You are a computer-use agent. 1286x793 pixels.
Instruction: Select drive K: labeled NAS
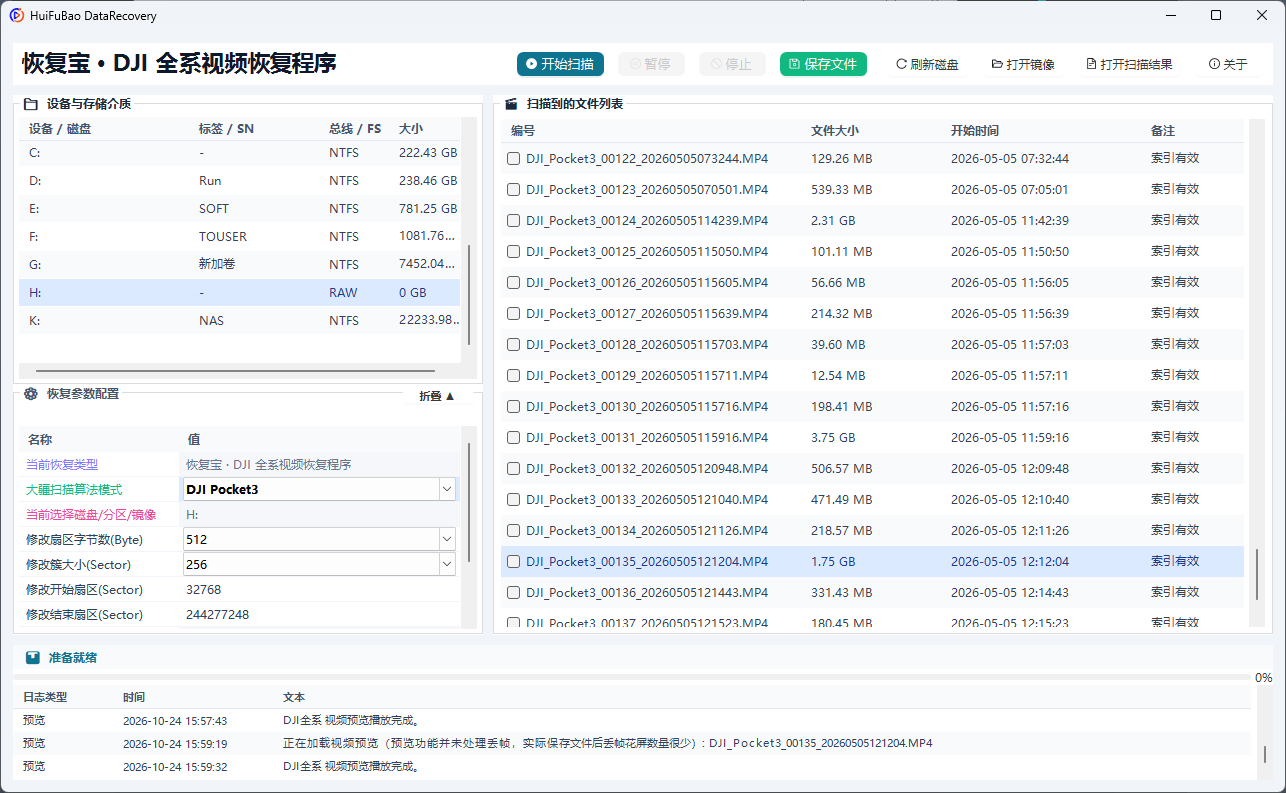point(239,321)
